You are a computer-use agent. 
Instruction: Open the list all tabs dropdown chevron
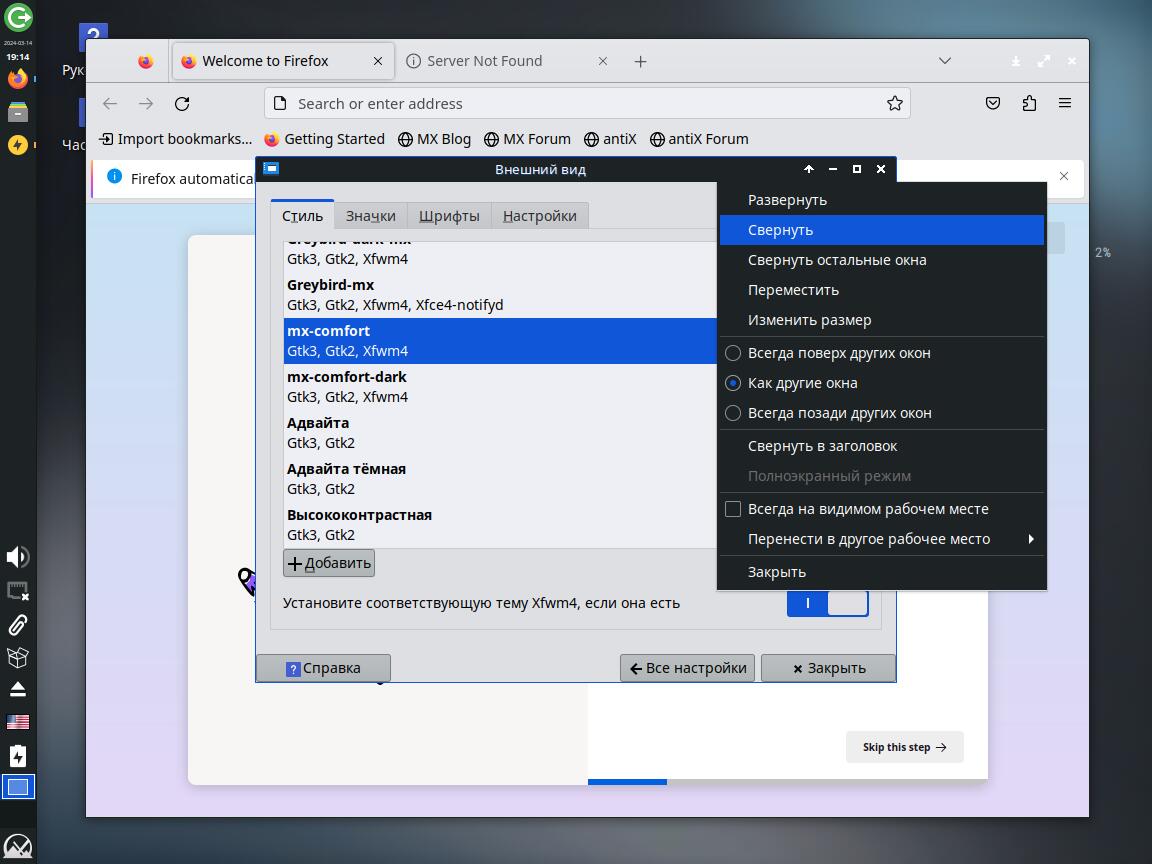(x=945, y=61)
